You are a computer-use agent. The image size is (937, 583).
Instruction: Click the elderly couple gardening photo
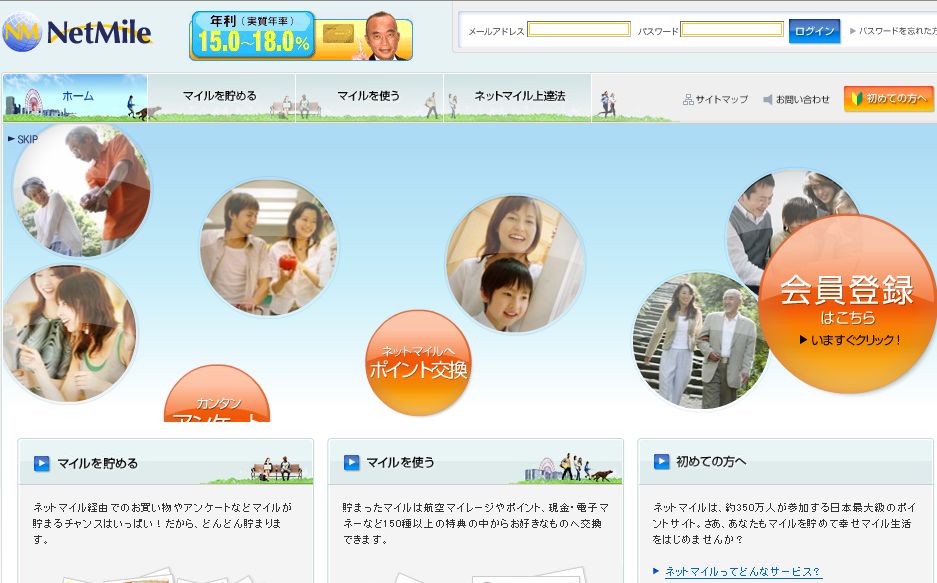click(82, 191)
